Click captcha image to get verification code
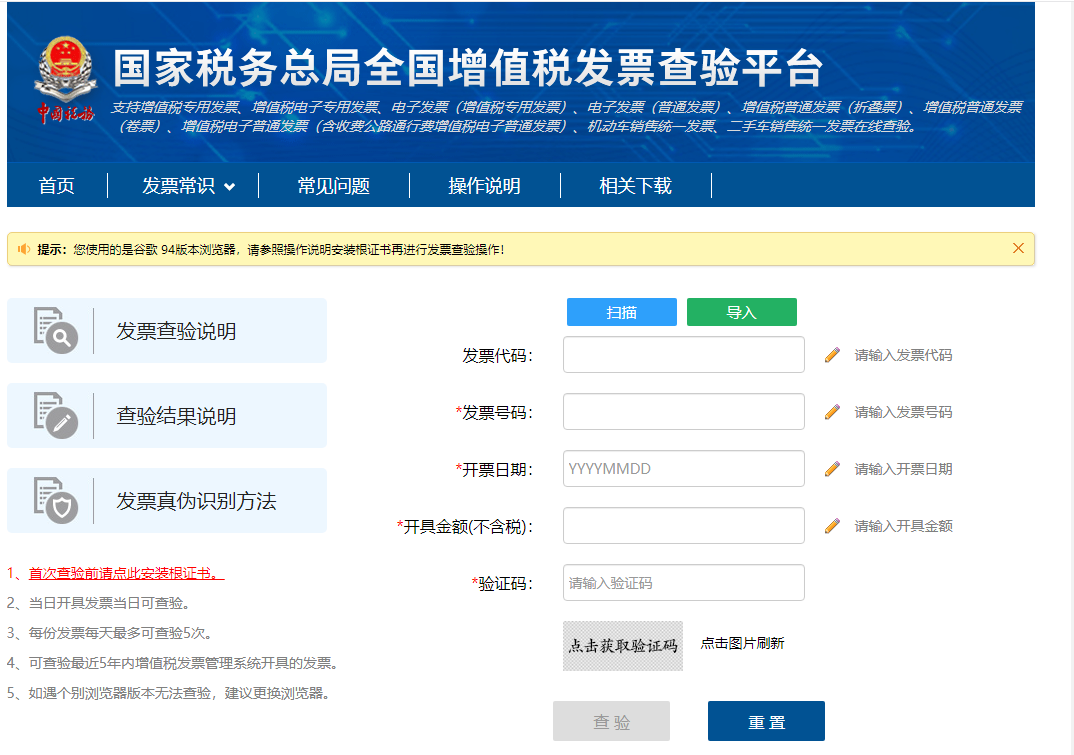 [x=623, y=646]
